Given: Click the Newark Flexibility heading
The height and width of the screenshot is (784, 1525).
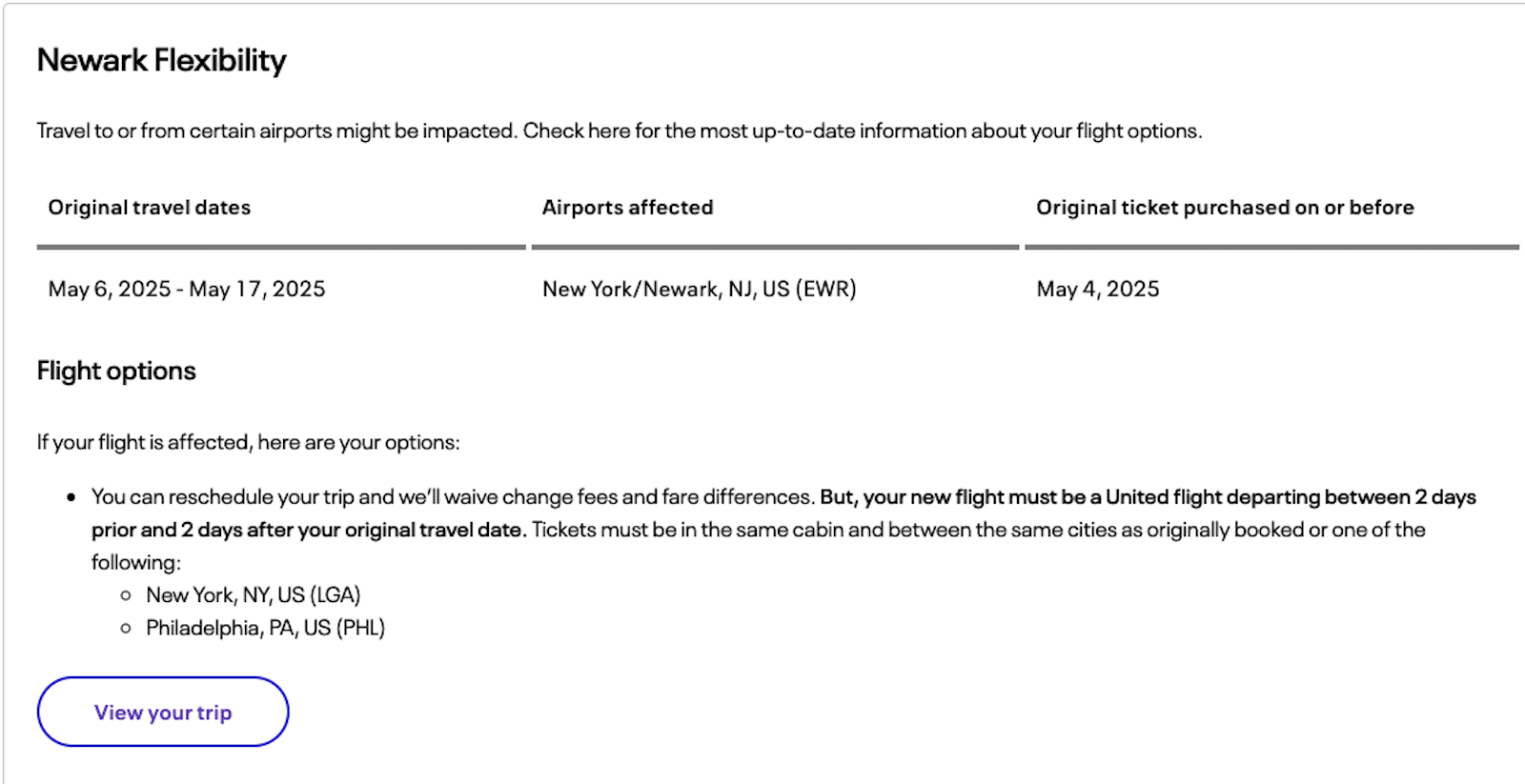Looking at the screenshot, I should (161, 60).
